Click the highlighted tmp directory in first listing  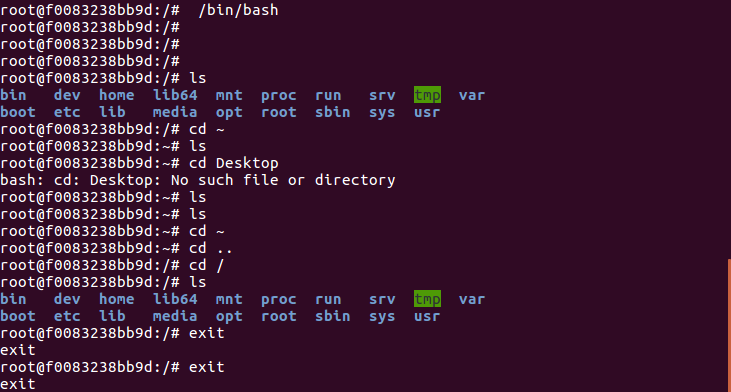pyautogui.click(x=427, y=95)
